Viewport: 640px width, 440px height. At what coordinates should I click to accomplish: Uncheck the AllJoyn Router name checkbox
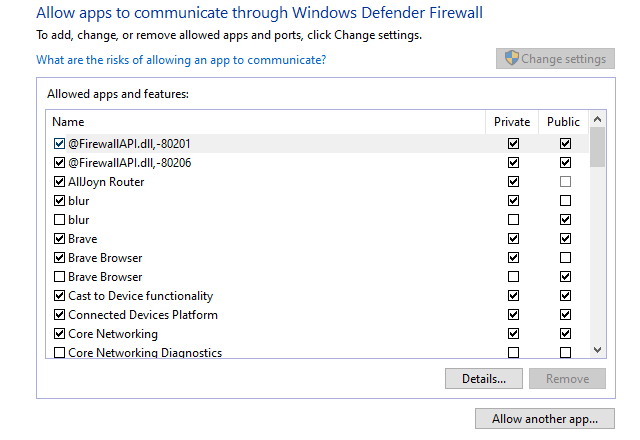point(59,182)
